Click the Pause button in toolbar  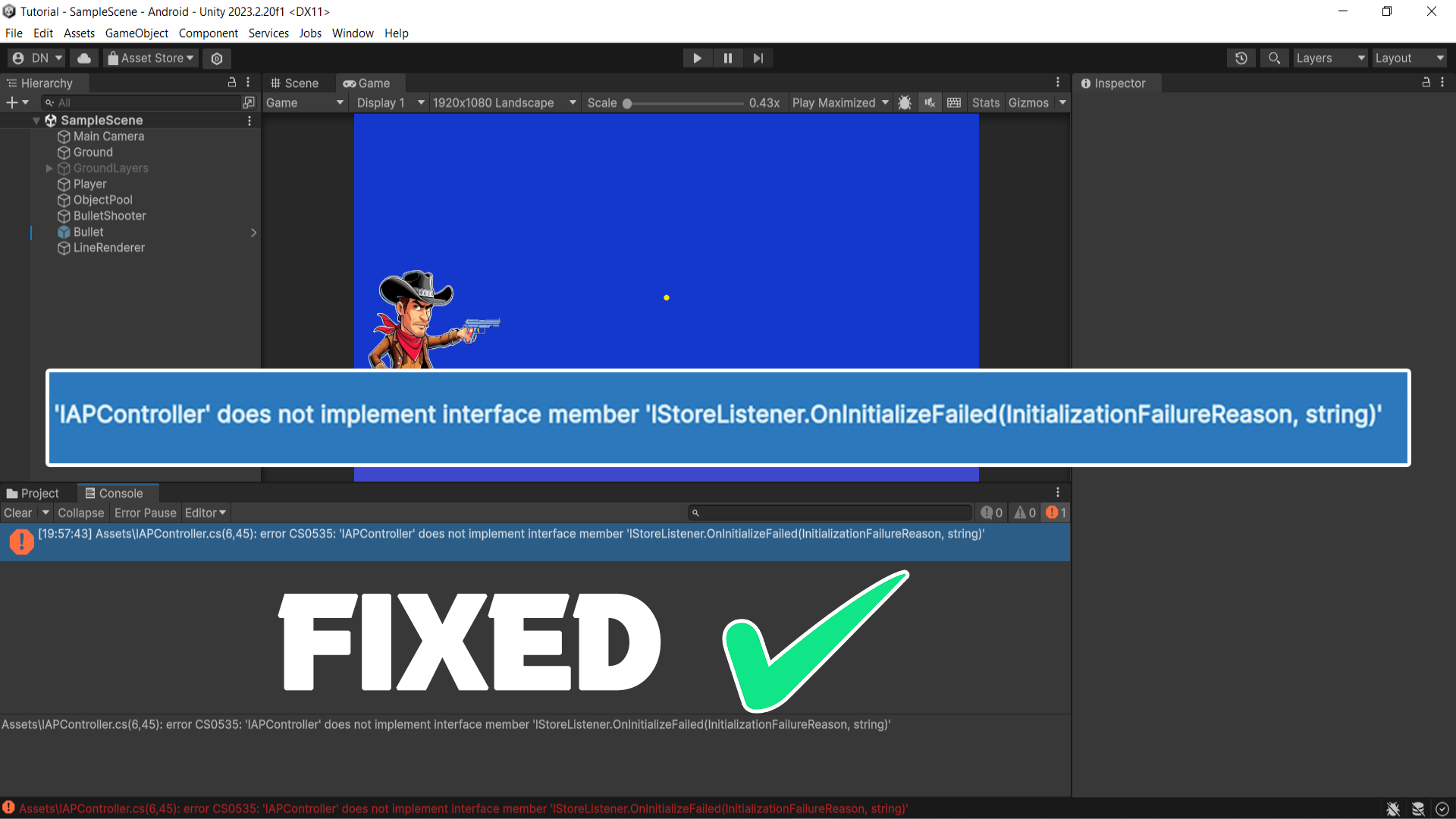coord(728,58)
